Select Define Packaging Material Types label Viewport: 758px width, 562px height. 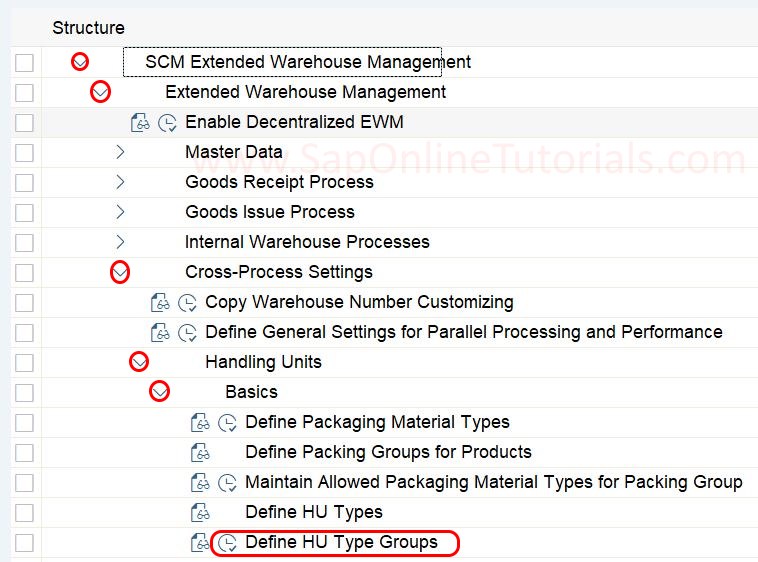tap(378, 422)
